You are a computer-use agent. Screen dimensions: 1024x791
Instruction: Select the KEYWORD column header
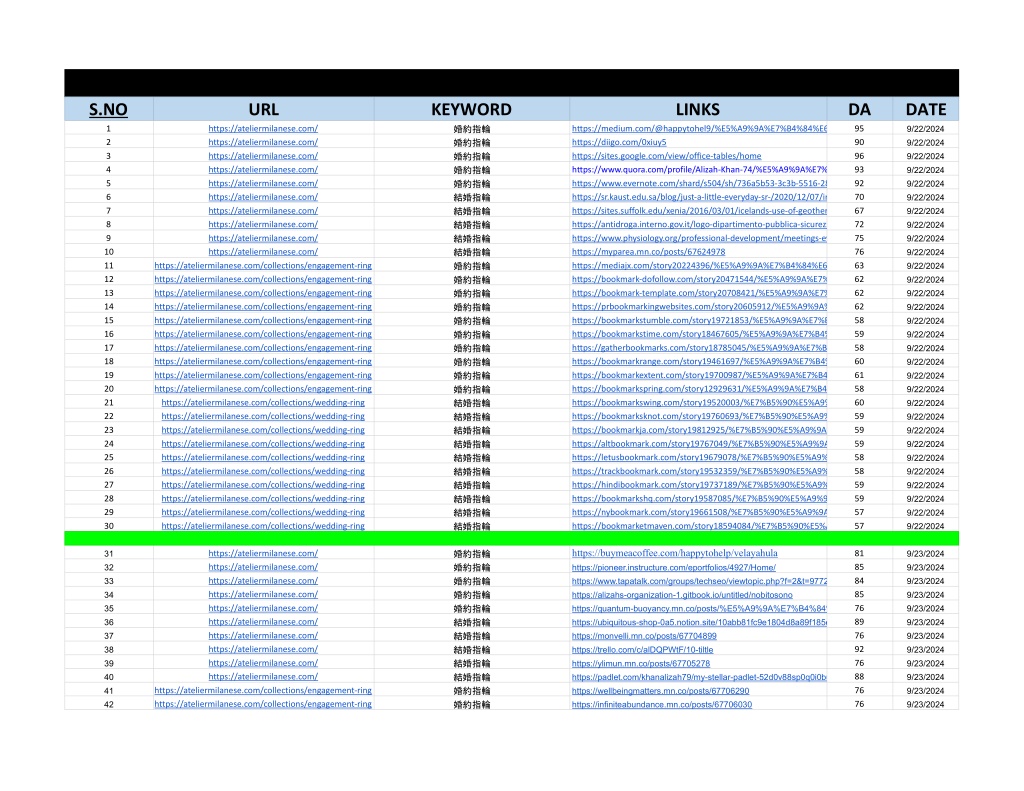[472, 109]
